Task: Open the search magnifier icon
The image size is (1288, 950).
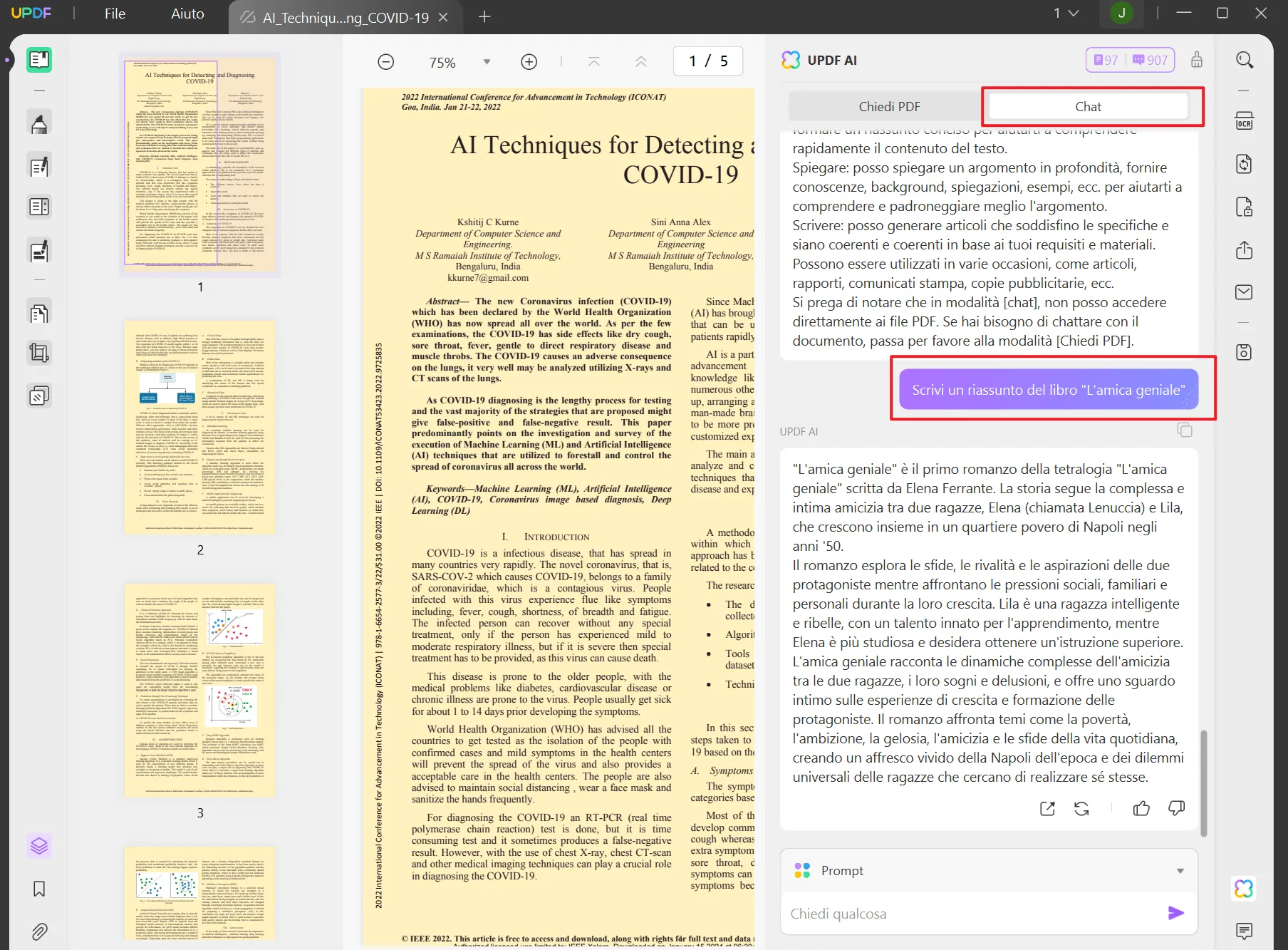Action: pos(1245,60)
